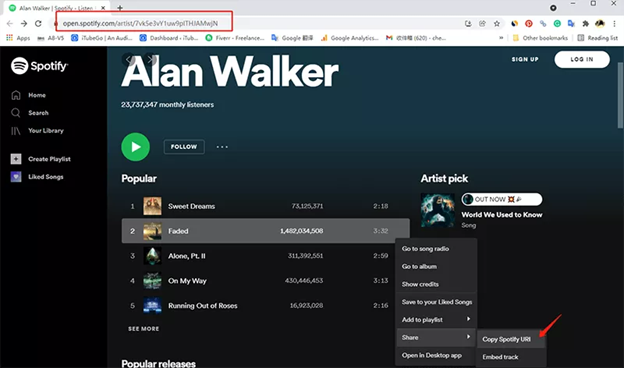Open the browser extensions puzzle icon
624x368 pixels.
pyautogui.click(x=585, y=23)
